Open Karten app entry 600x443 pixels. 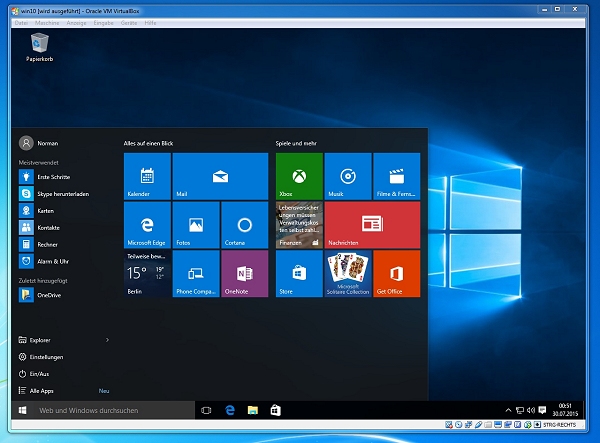coord(63,210)
